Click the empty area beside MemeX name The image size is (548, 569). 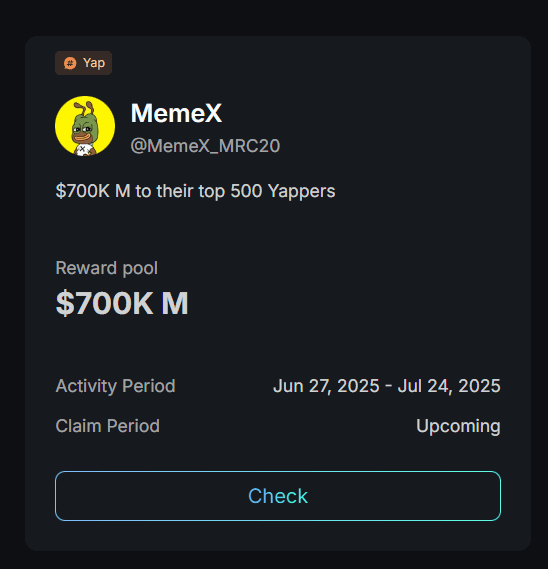tap(363, 113)
